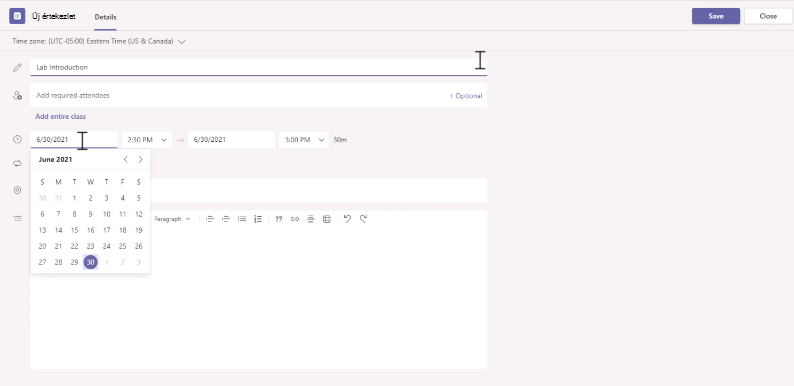Increase indent in editor toolbar
The width and height of the screenshot is (794, 386).
tap(226, 219)
